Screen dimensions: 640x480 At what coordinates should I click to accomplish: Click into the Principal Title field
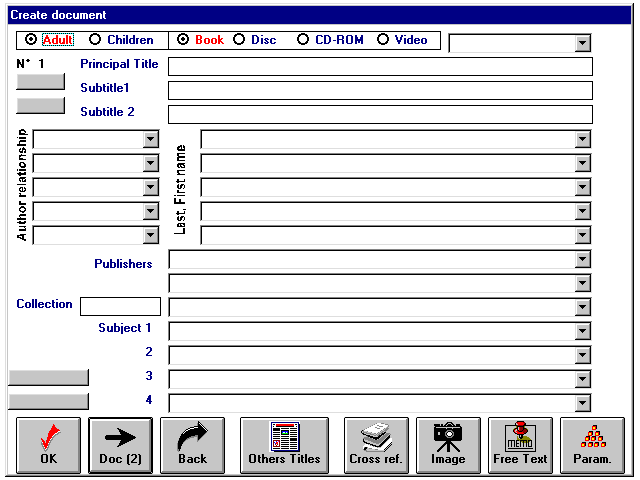pos(380,67)
